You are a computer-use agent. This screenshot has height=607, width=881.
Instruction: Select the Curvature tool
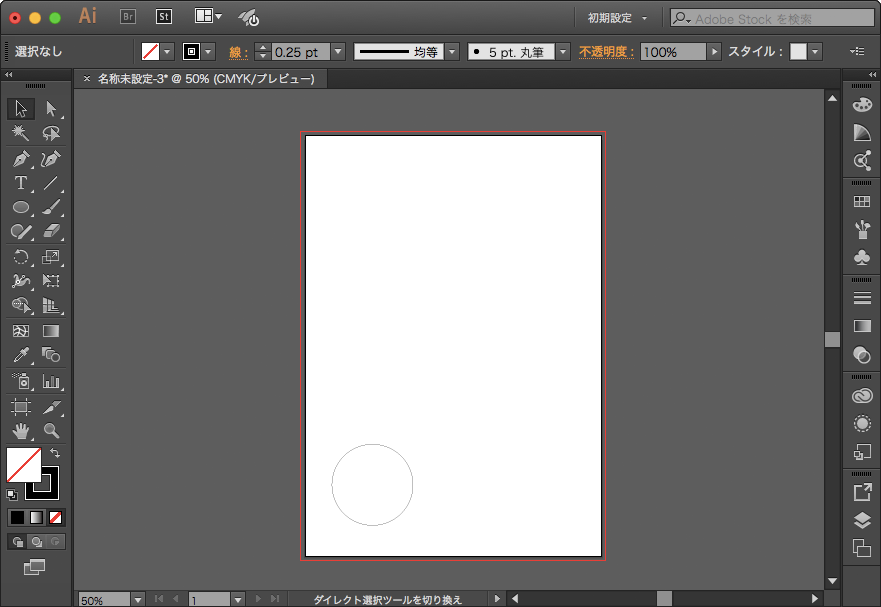[x=51, y=159]
